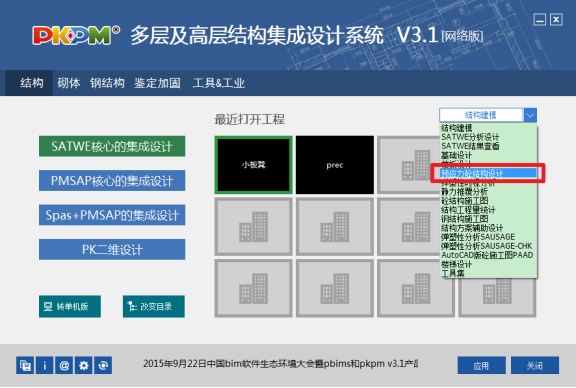Image resolution: width=576 pixels, height=388 pixels.
Task: Click the PKPM logo
Action: tap(76, 36)
